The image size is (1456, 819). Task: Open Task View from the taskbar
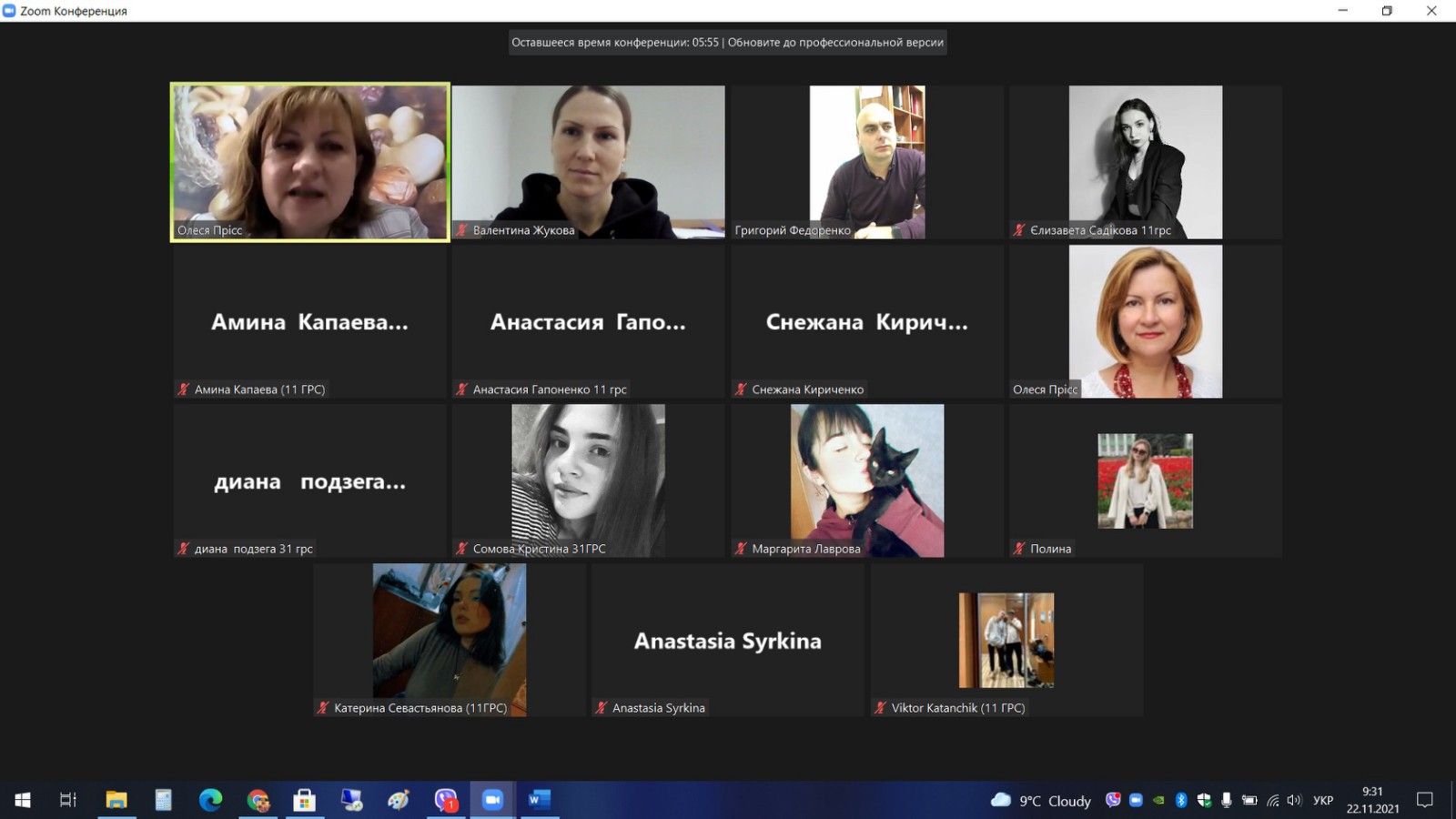click(x=68, y=800)
